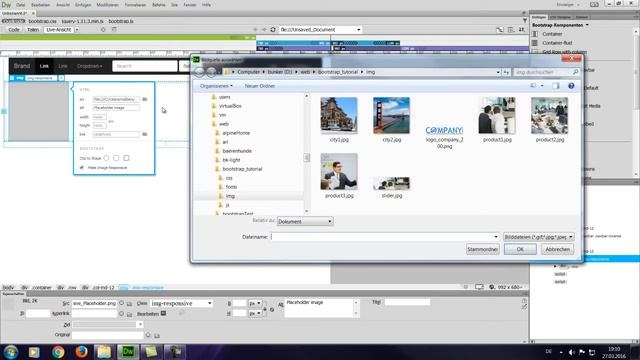Click Bearbeiten edit image icon
The height and width of the screenshot is (360, 640).
163,313
